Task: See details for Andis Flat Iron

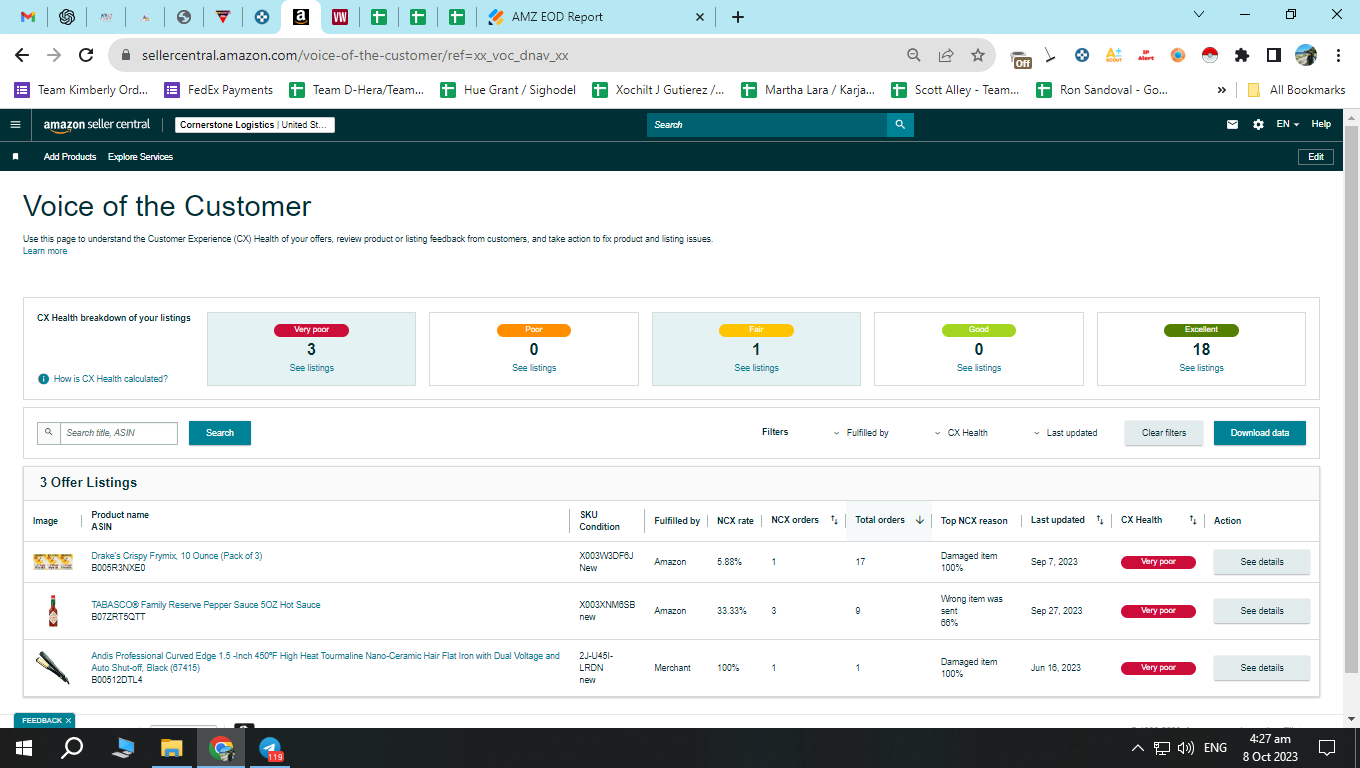Action: [x=1262, y=668]
